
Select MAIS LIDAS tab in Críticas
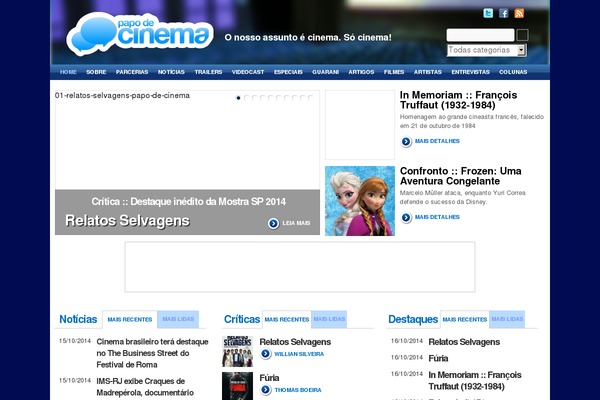[x=329, y=319]
